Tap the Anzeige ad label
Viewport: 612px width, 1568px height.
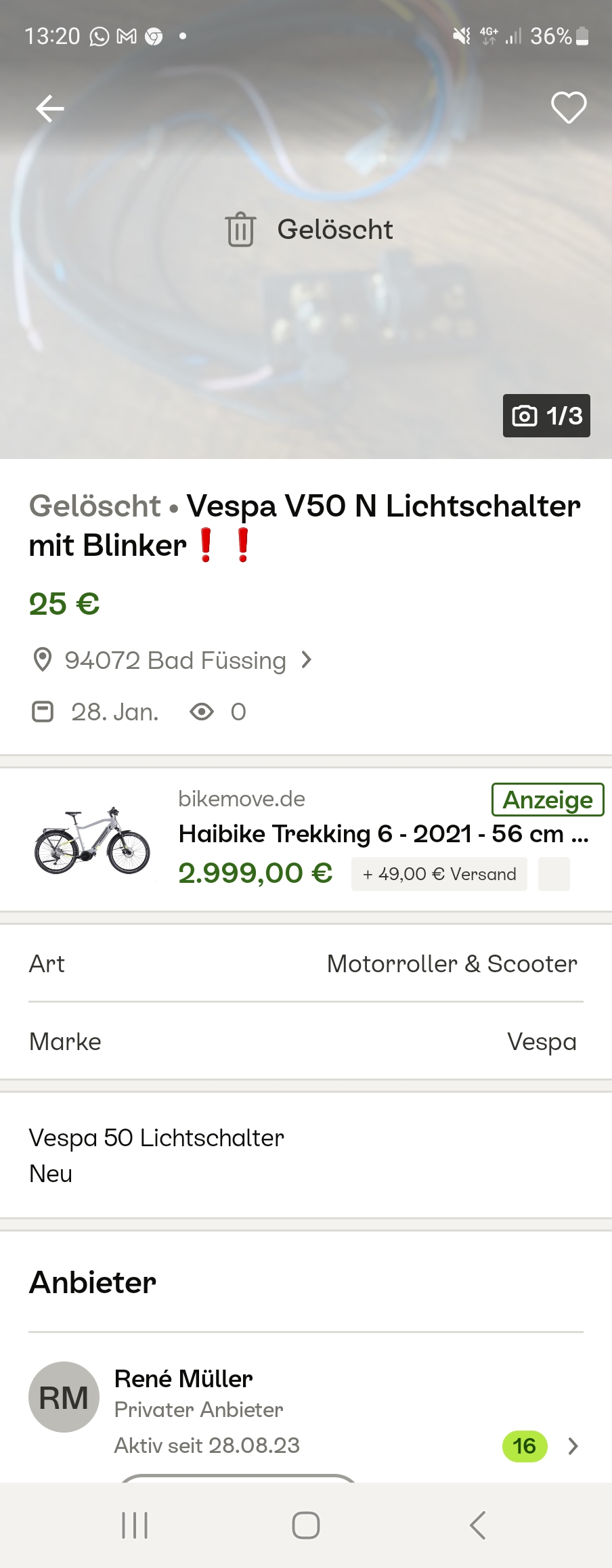548,800
